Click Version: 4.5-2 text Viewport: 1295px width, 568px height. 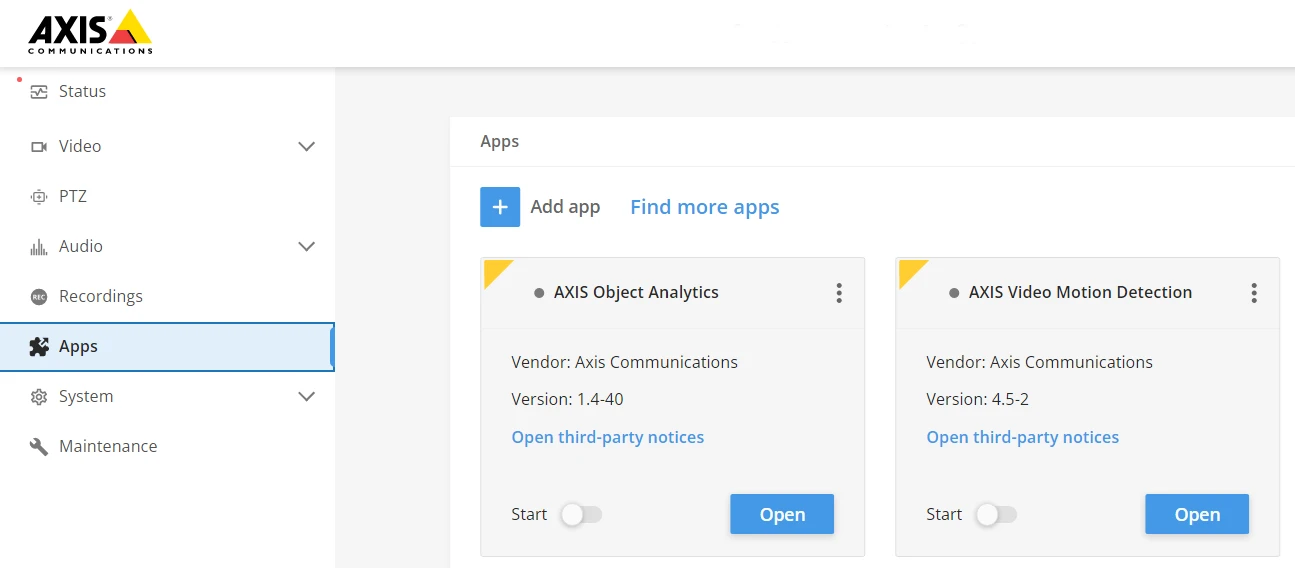pos(978,399)
